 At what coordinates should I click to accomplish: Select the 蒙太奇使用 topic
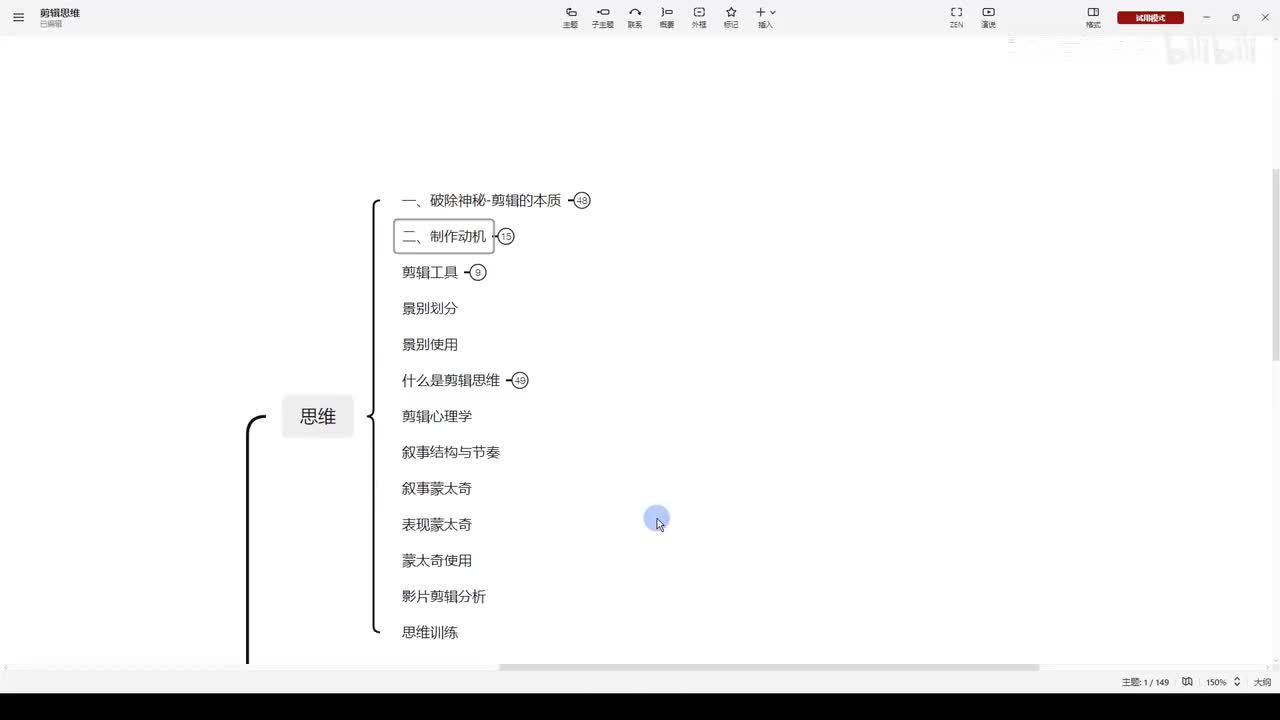437,560
